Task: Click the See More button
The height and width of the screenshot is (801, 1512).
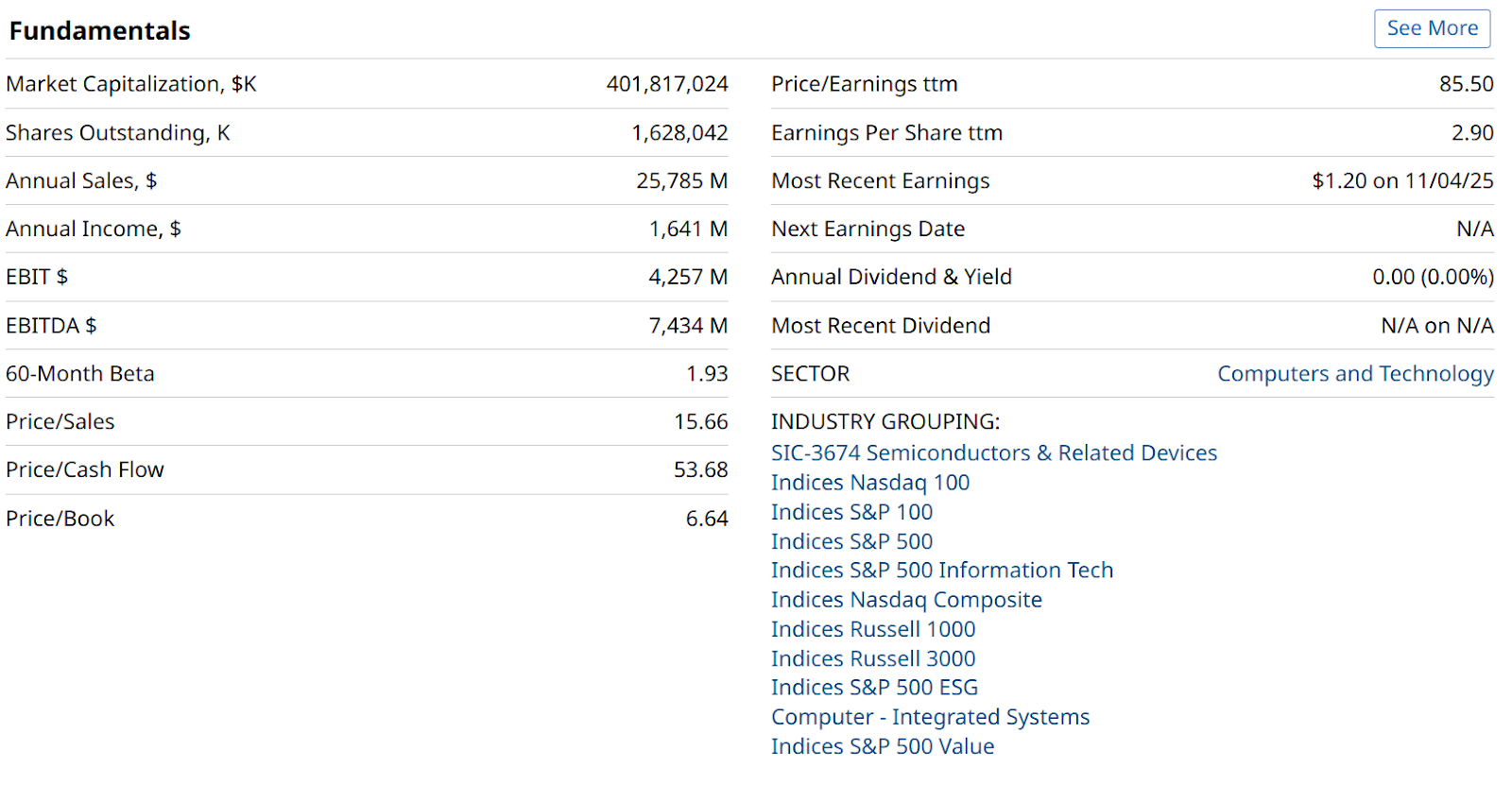Action: 1432,28
